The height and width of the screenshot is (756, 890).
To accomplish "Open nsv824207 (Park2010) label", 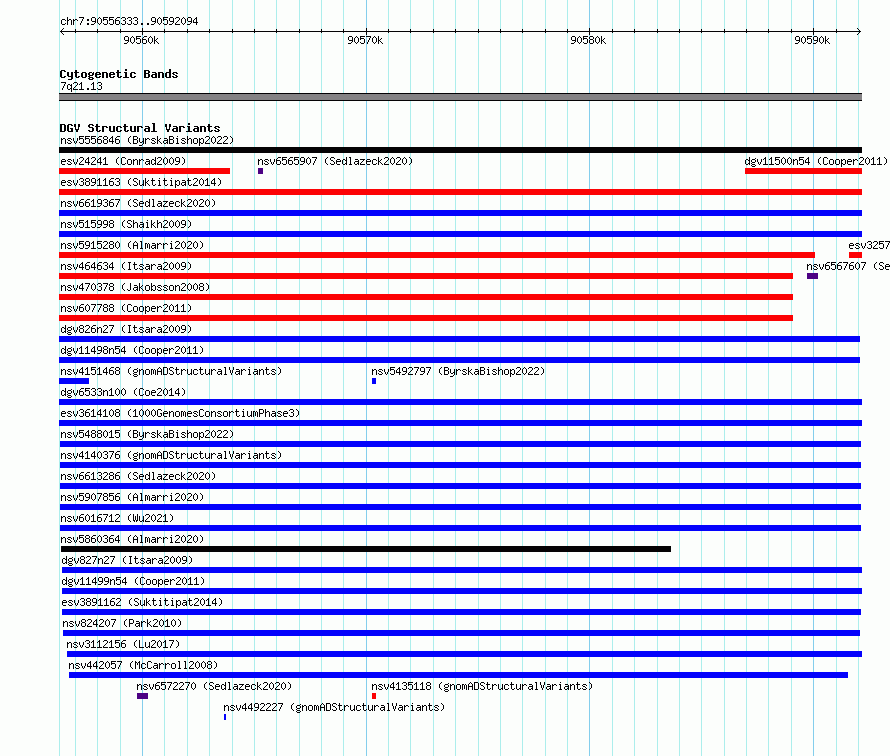I will coord(122,623).
